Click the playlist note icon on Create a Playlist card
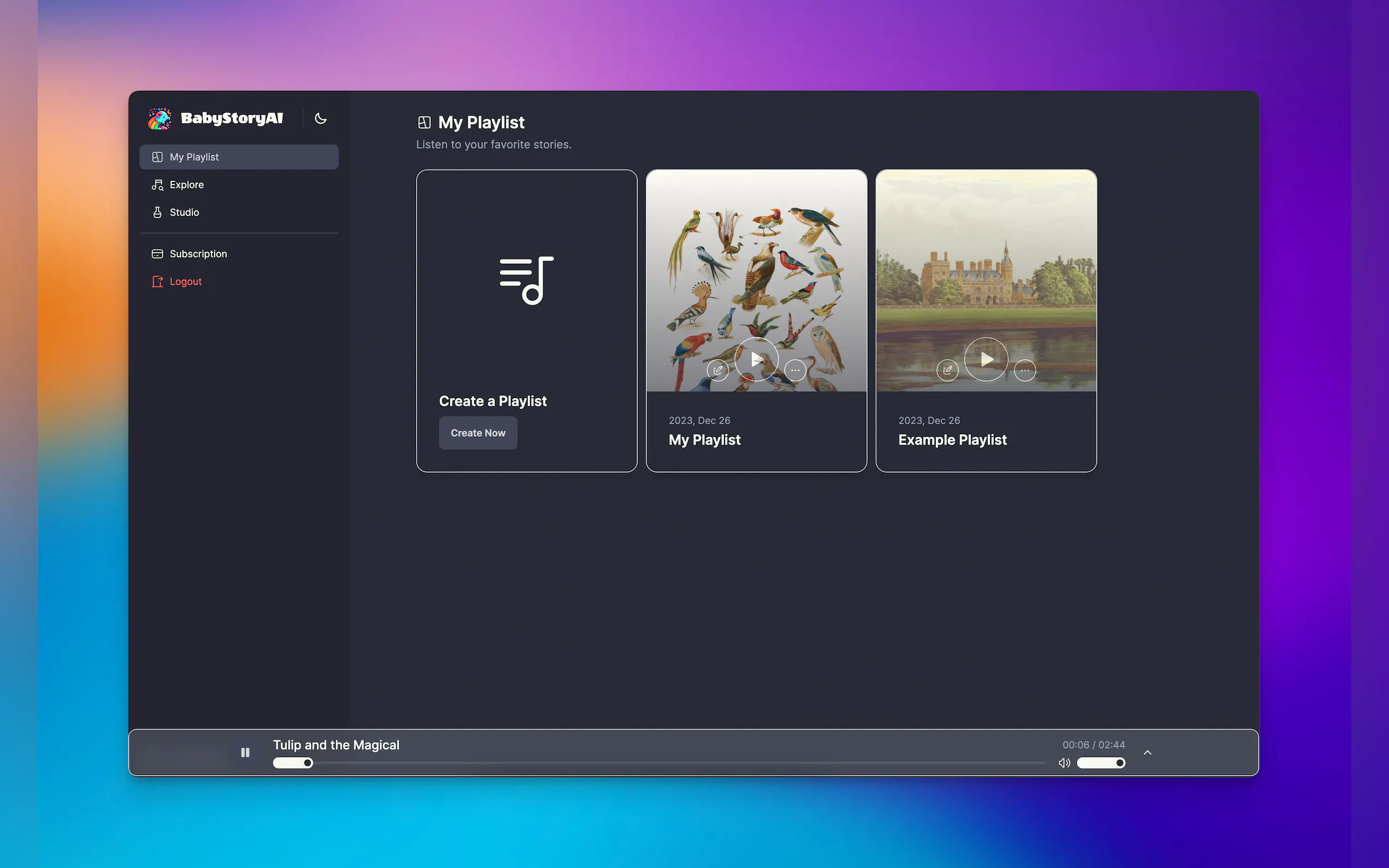The height and width of the screenshot is (868, 1389). [x=526, y=280]
